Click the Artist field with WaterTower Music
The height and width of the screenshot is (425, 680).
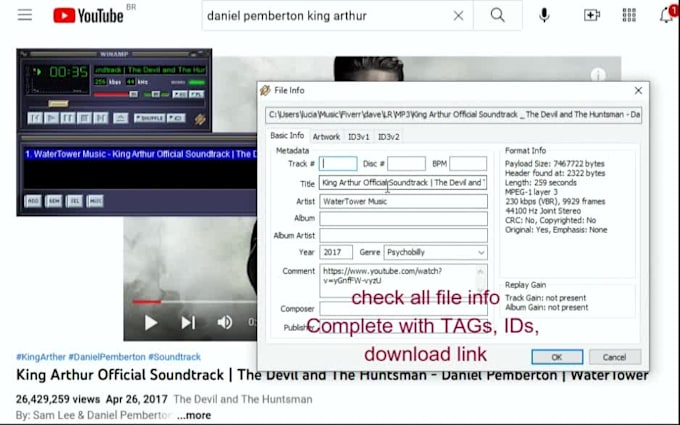(x=403, y=201)
